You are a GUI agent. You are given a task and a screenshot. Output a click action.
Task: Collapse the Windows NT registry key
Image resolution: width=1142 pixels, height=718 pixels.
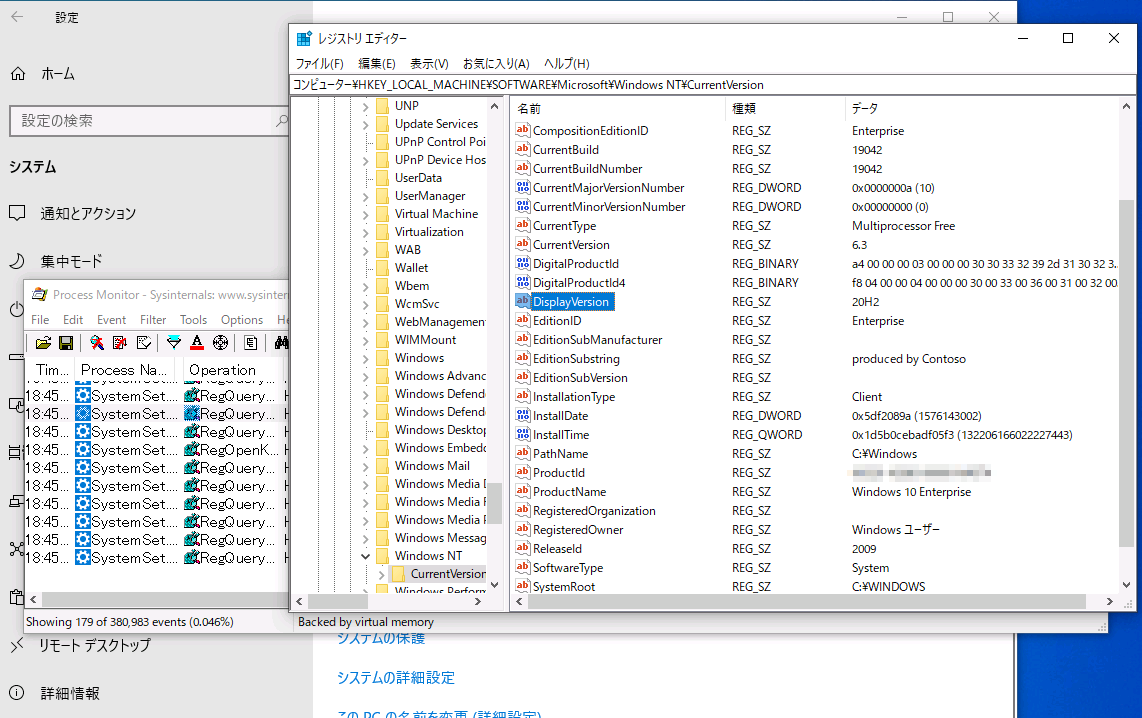pos(365,556)
